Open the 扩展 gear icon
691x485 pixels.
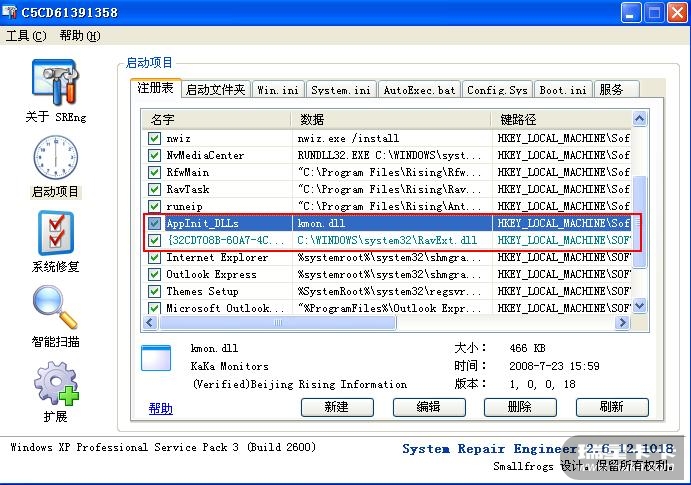56,383
